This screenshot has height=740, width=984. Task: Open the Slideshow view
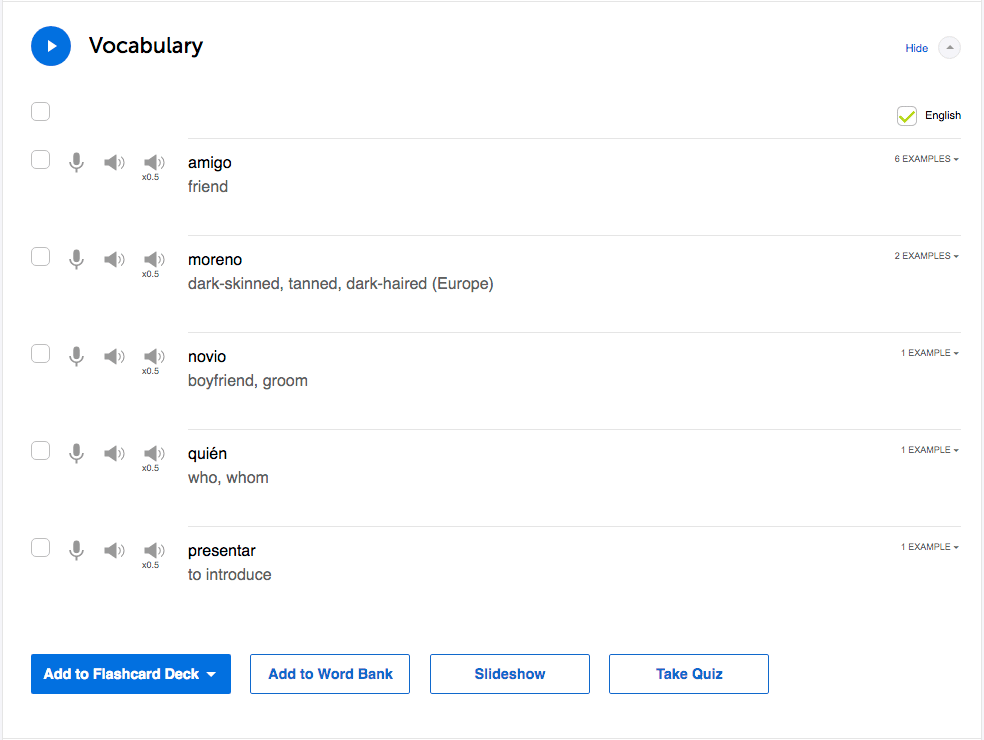click(510, 674)
